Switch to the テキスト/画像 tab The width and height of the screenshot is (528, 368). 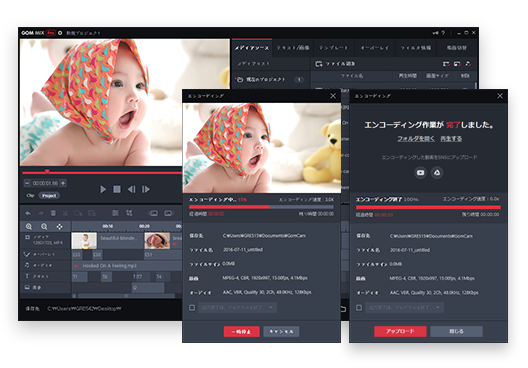pyautogui.click(x=293, y=48)
